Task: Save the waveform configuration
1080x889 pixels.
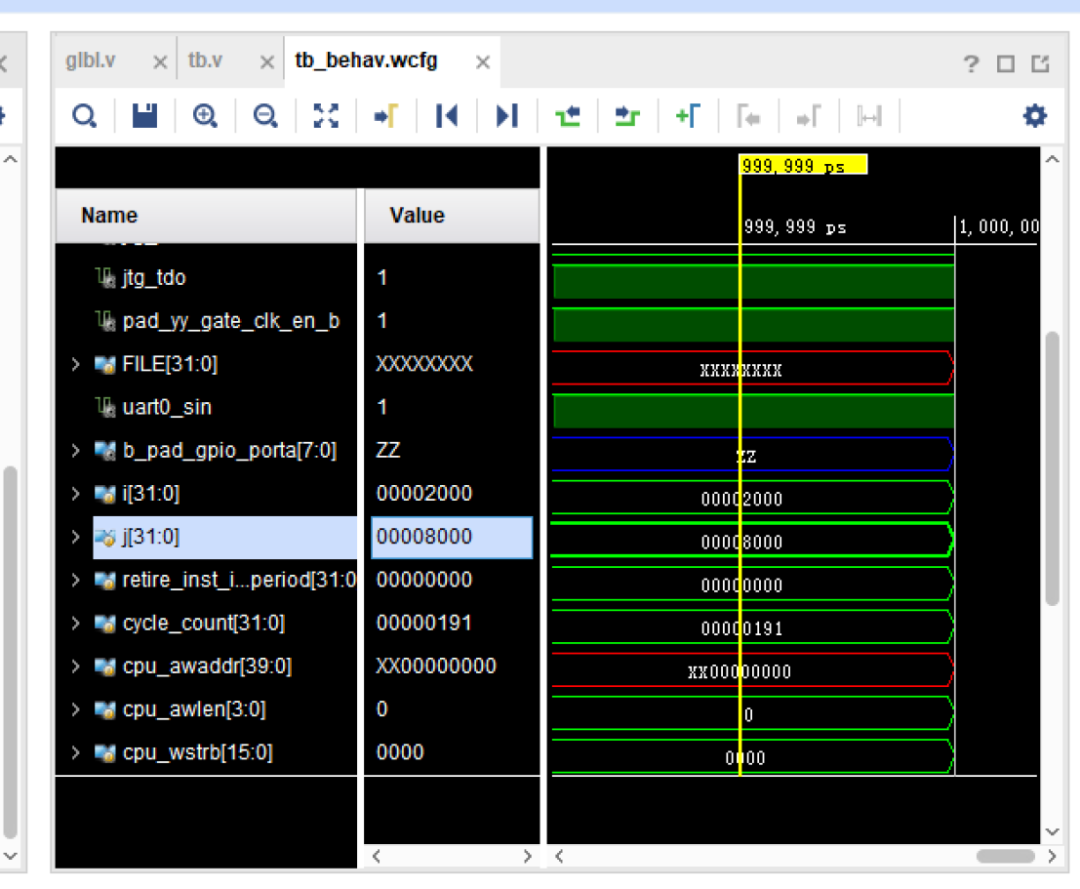Action: click(145, 116)
